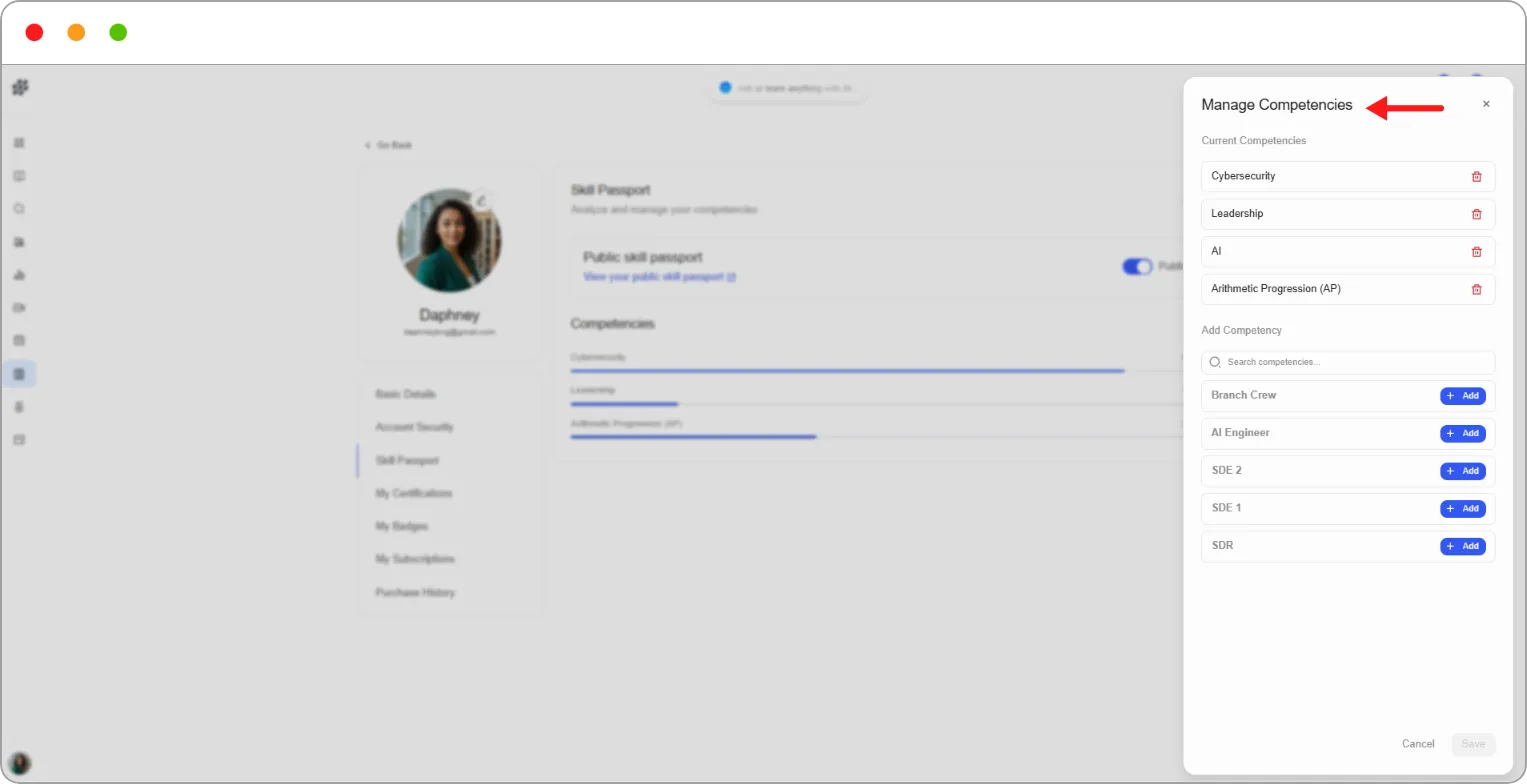Open the calendar sidebar icon
The image size is (1527, 784).
pyautogui.click(x=19, y=340)
